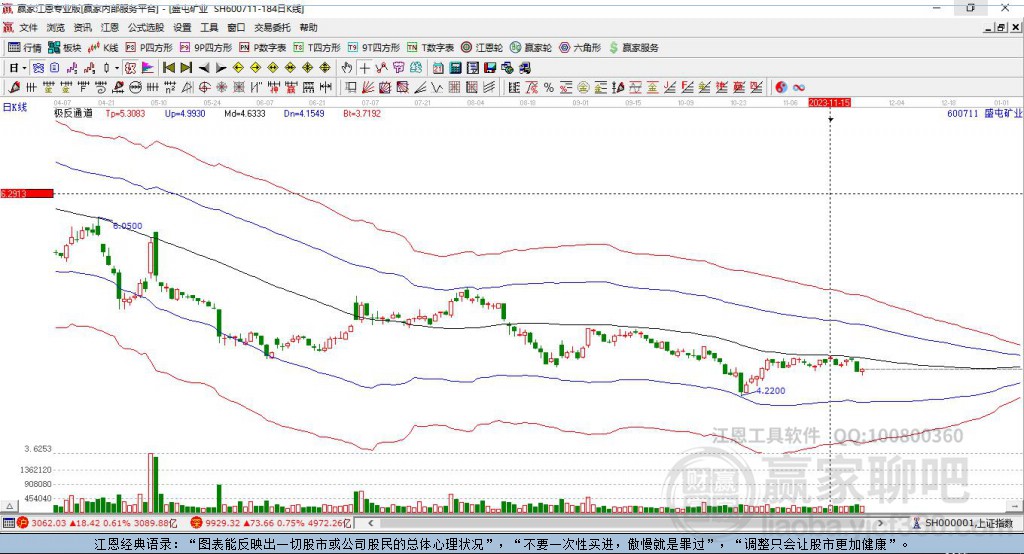Click the 3062.03 Shanghai index value

pos(49,523)
